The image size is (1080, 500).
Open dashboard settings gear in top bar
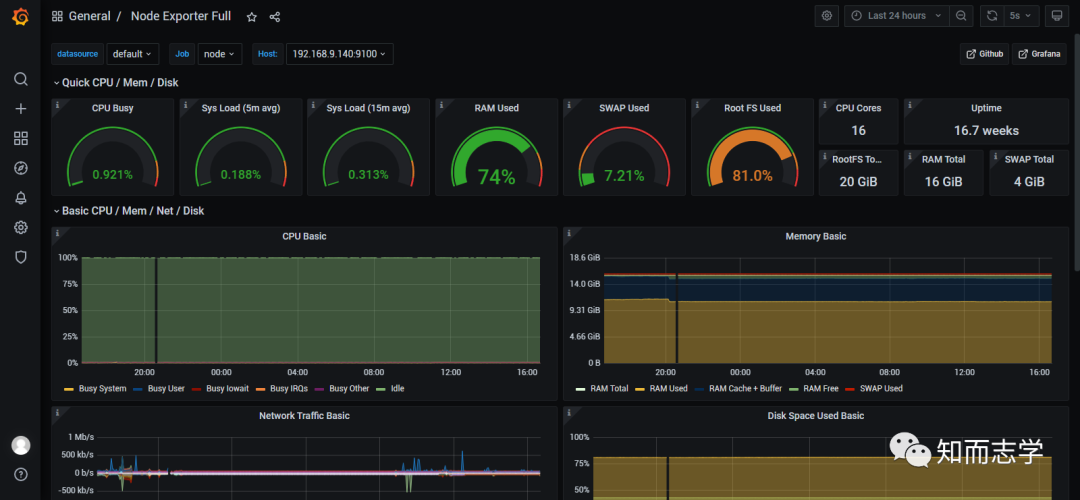(x=827, y=16)
